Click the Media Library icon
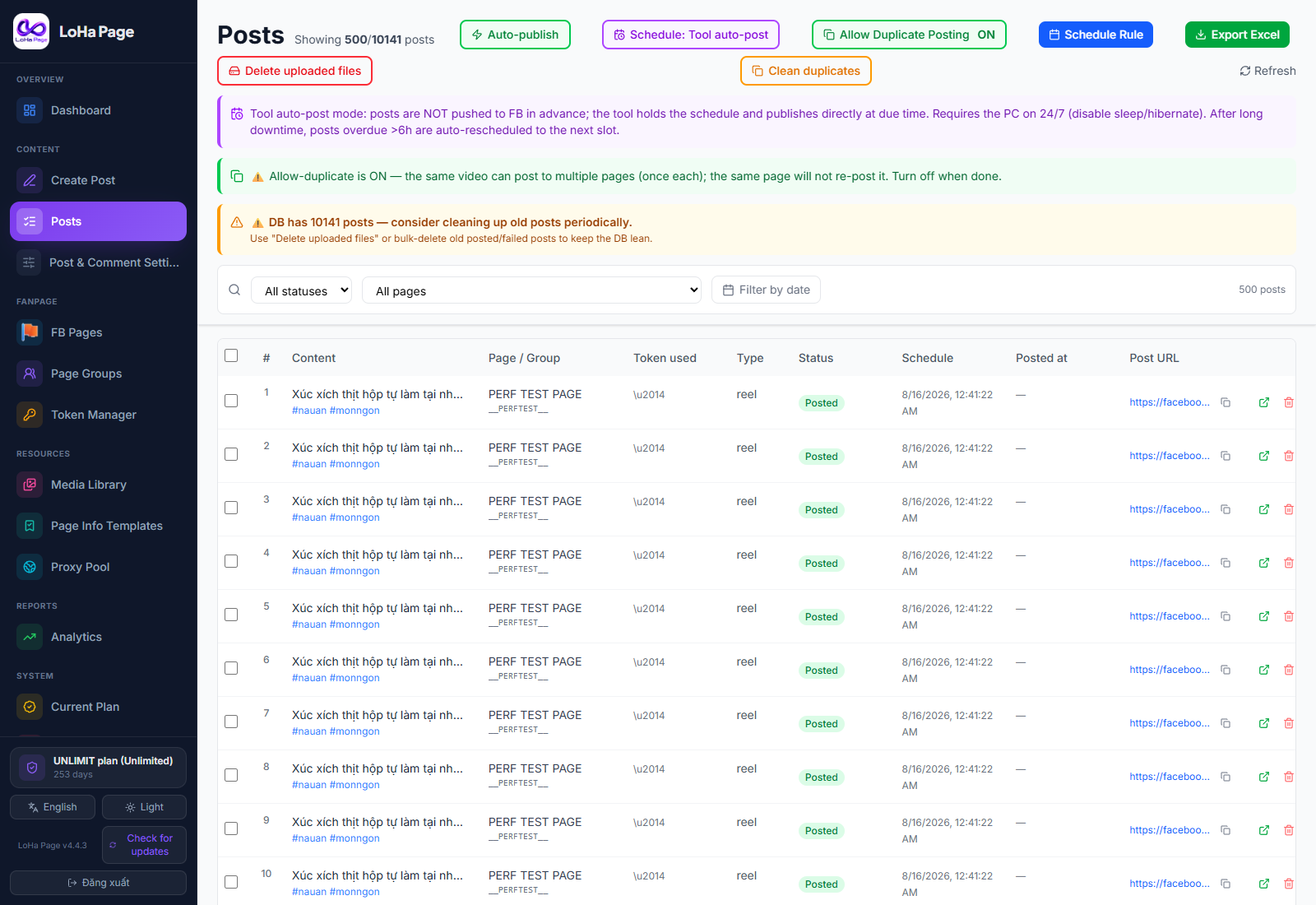 coord(30,485)
